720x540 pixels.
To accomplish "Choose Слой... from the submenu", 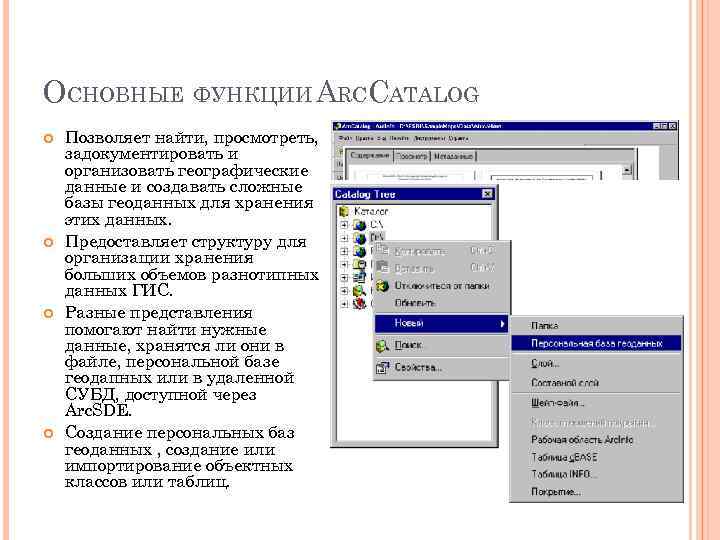I will (x=596, y=364).
